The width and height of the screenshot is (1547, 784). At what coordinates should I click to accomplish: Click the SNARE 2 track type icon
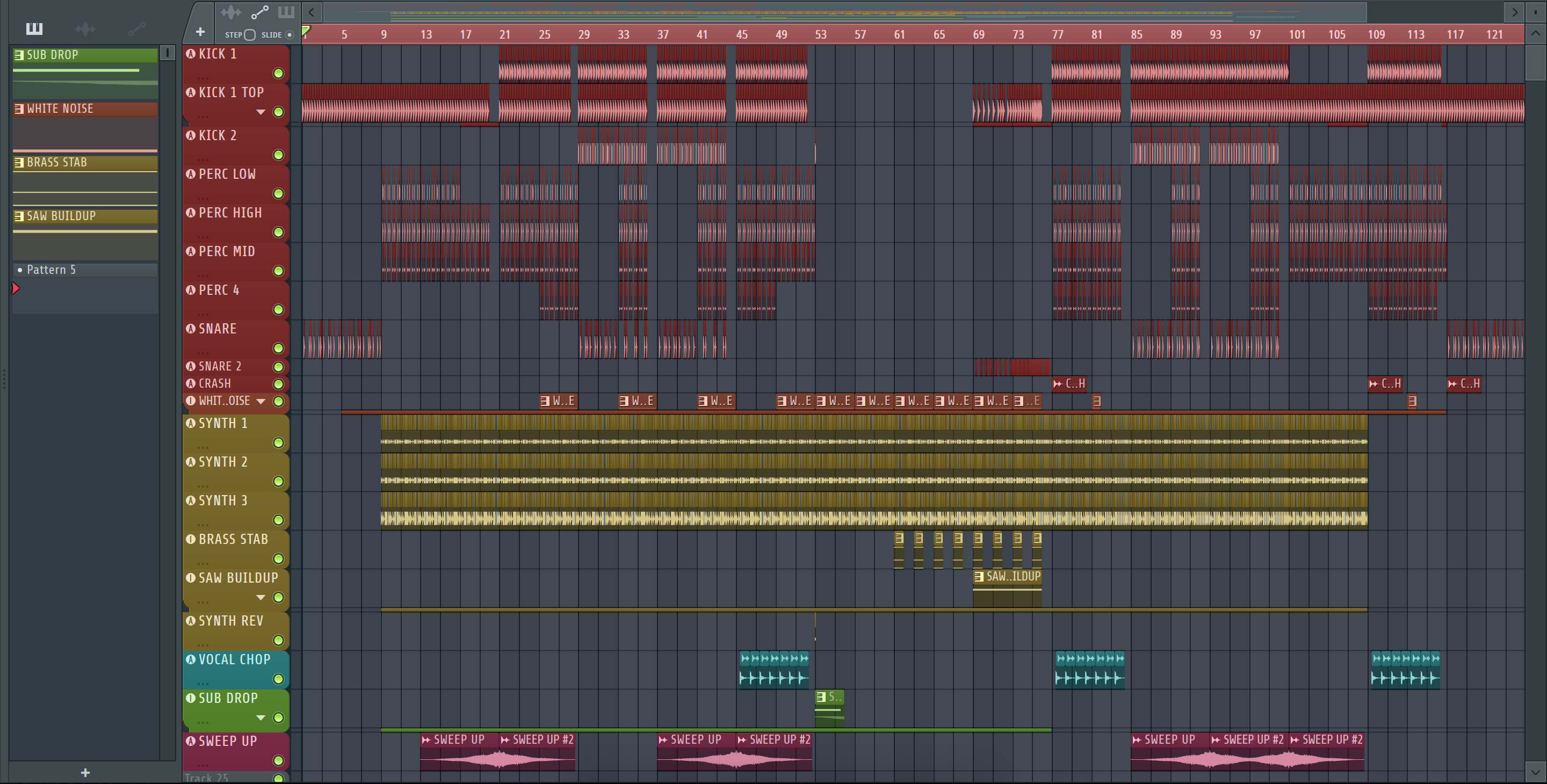click(x=191, y=366)
